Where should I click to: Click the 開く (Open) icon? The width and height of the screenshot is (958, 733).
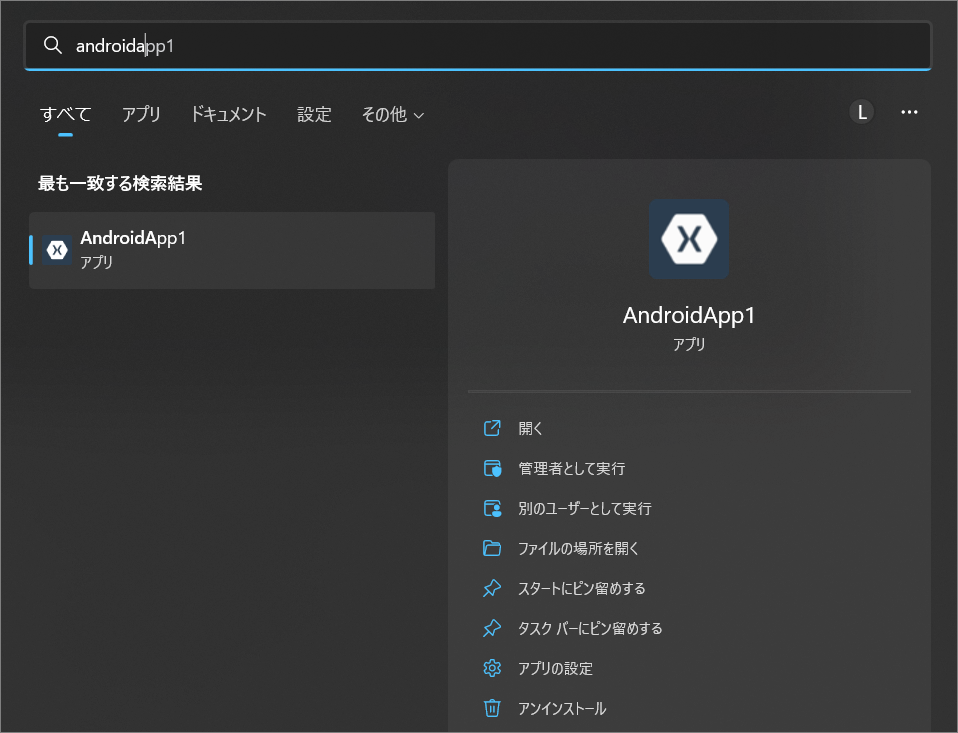pos(492,427)
